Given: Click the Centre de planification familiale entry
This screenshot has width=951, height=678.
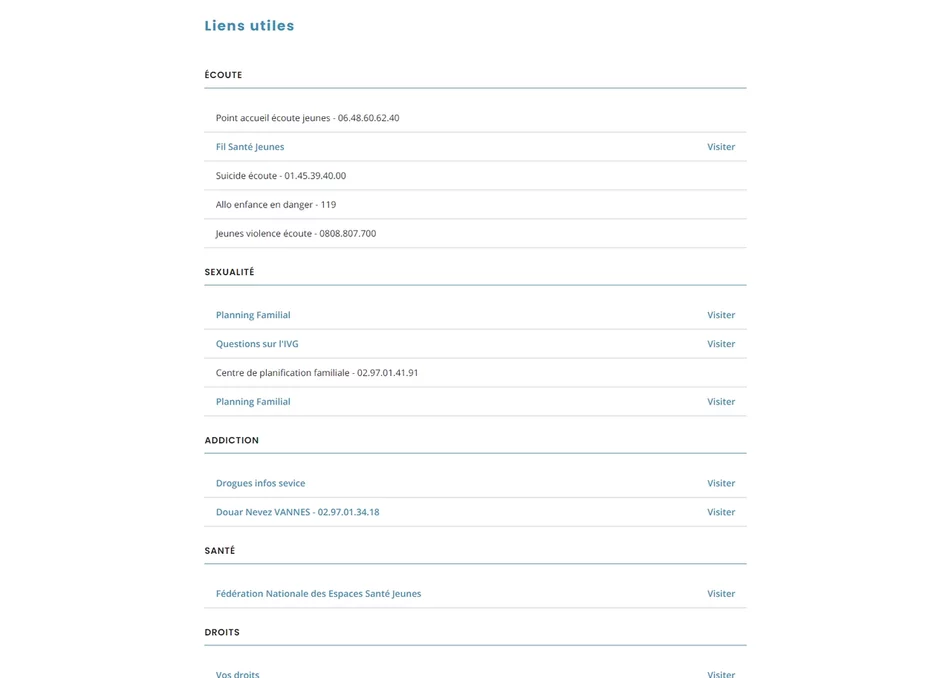Looking at the screenshot, I should [x=317, y=373].
